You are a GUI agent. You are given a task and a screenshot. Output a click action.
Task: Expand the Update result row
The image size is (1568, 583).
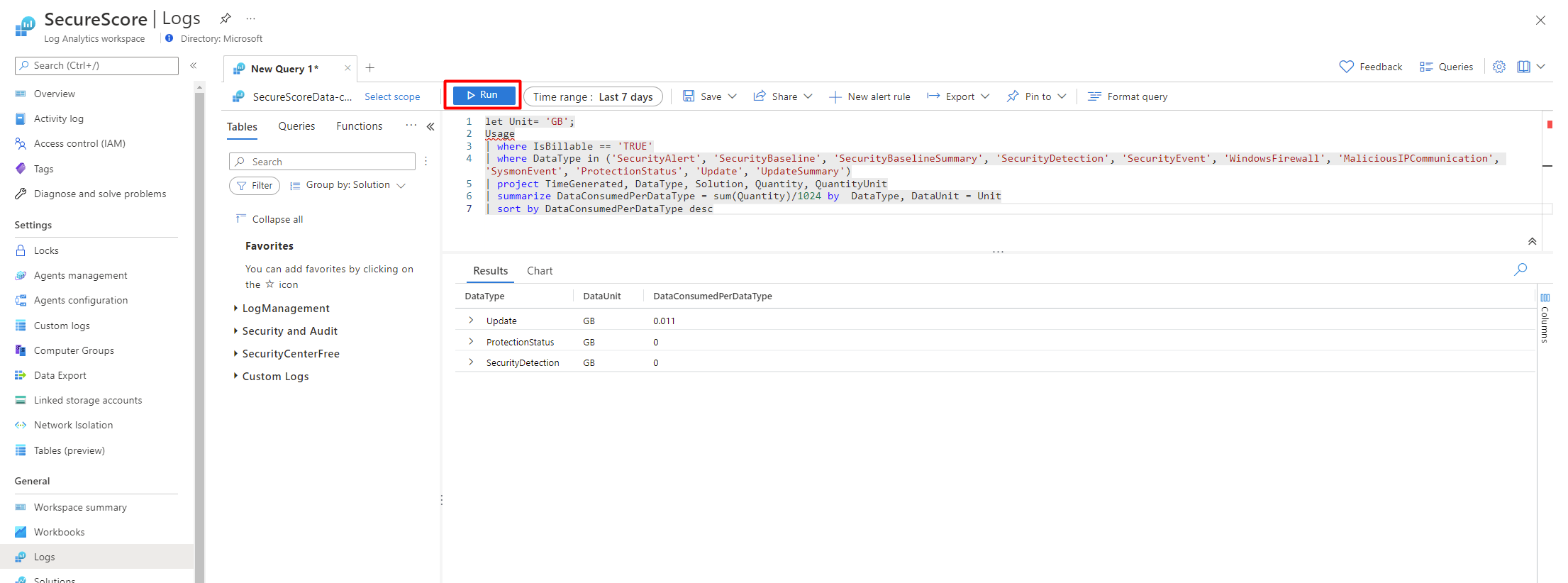click(471, 321)
